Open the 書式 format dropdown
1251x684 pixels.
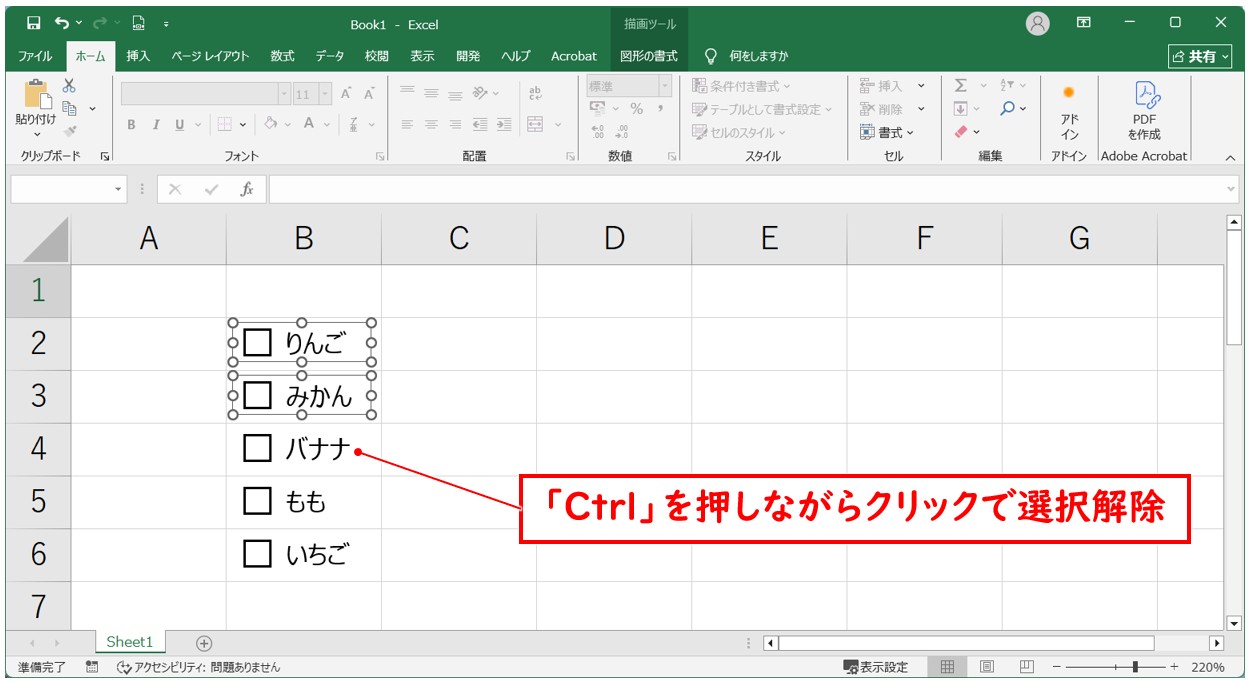[x=887, y=132]
